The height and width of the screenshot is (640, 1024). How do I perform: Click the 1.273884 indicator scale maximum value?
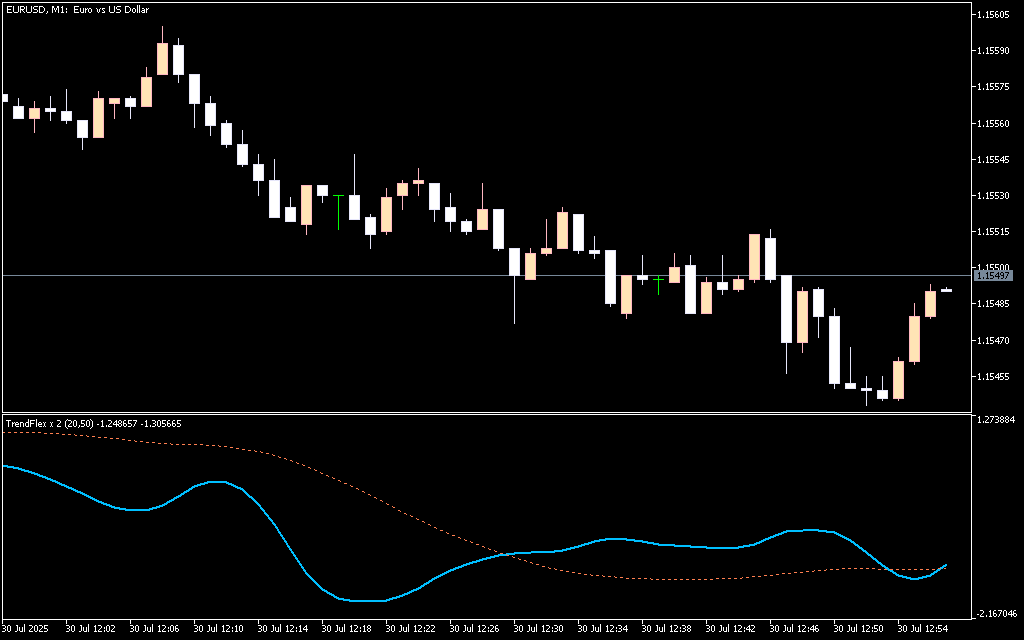pos(993,420)
